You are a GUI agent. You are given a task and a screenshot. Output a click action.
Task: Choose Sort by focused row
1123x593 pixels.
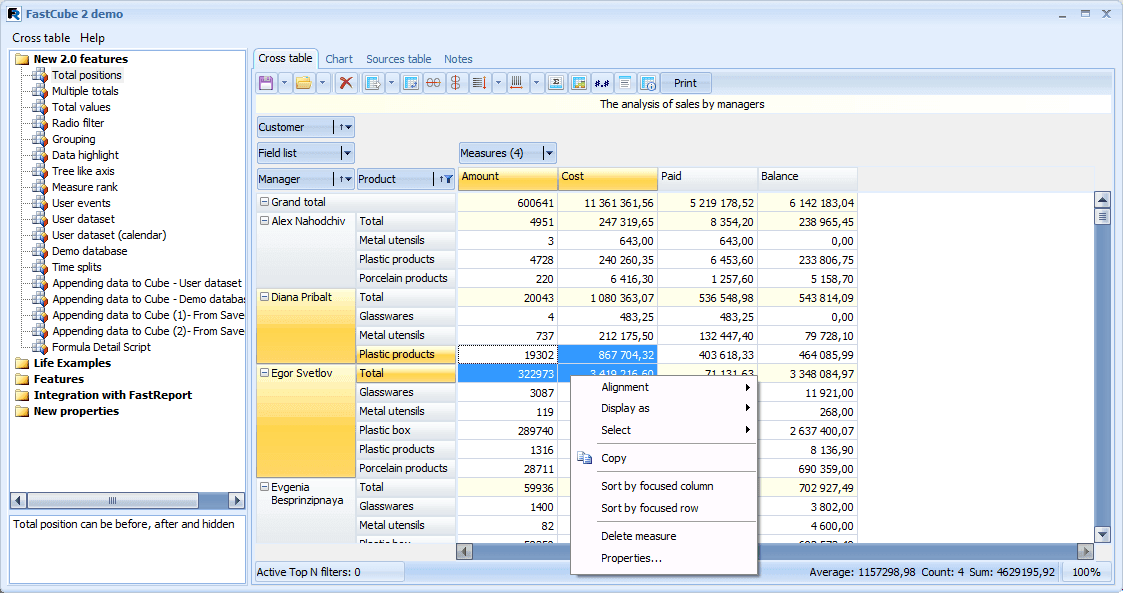tap(664, 508)
